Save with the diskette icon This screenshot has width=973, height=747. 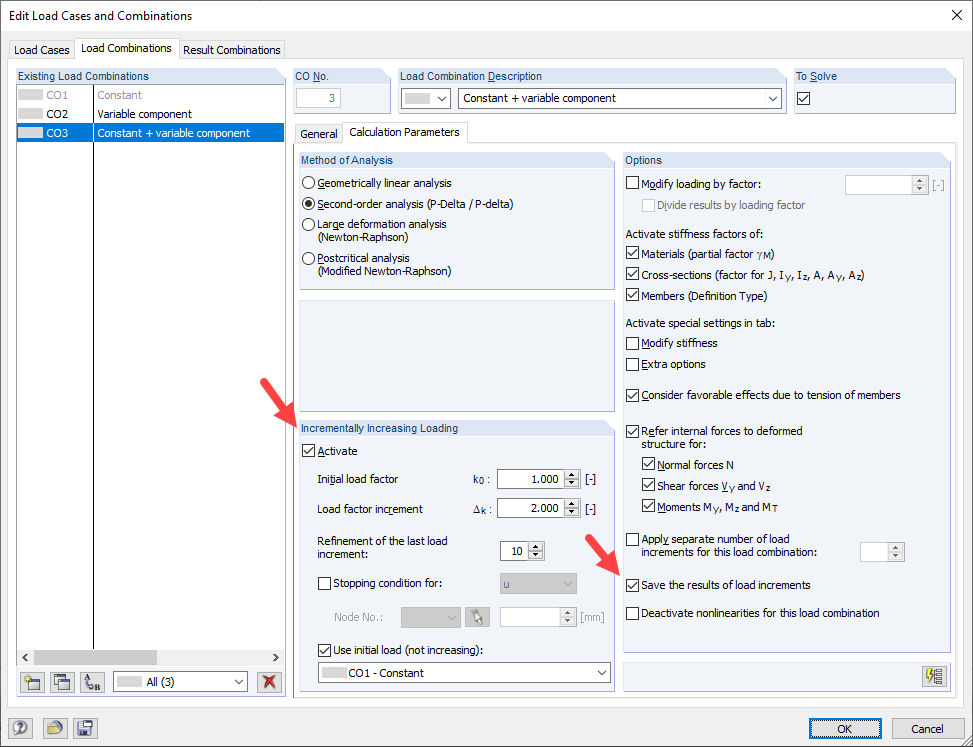(x=85, y=728)
